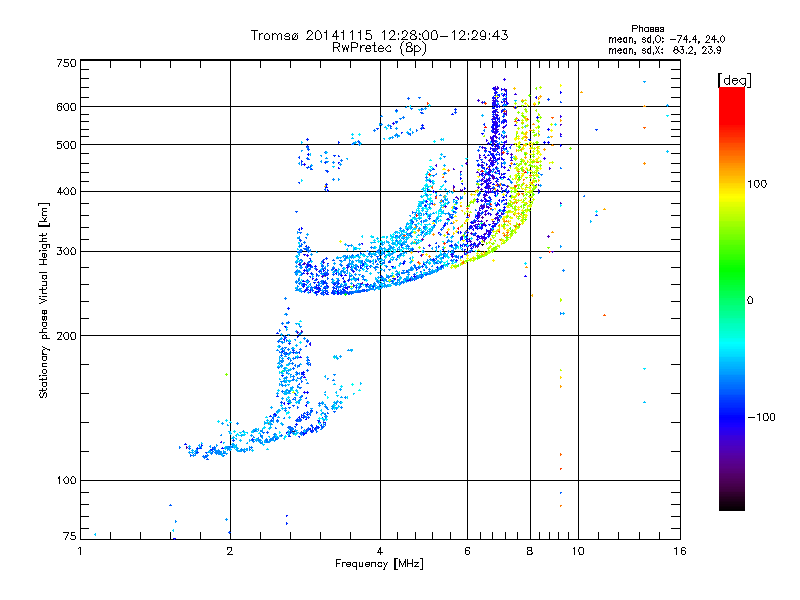Click the 'mean, sd,X: 83.2, 23.9' statistic
800x600 pixels.
pos(664,50)
